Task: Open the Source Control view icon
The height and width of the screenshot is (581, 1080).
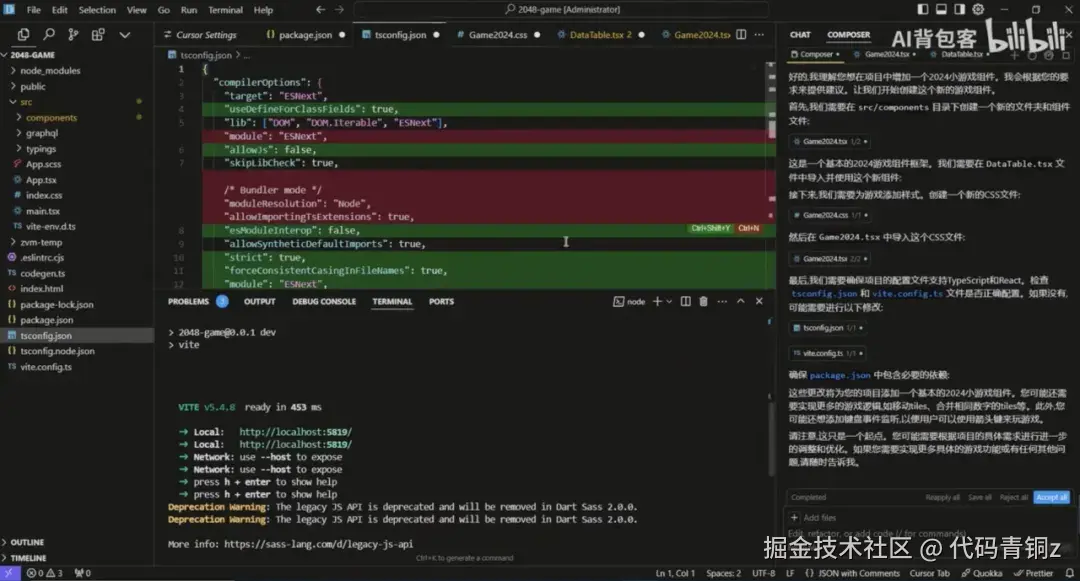Action: click(74, 34)
